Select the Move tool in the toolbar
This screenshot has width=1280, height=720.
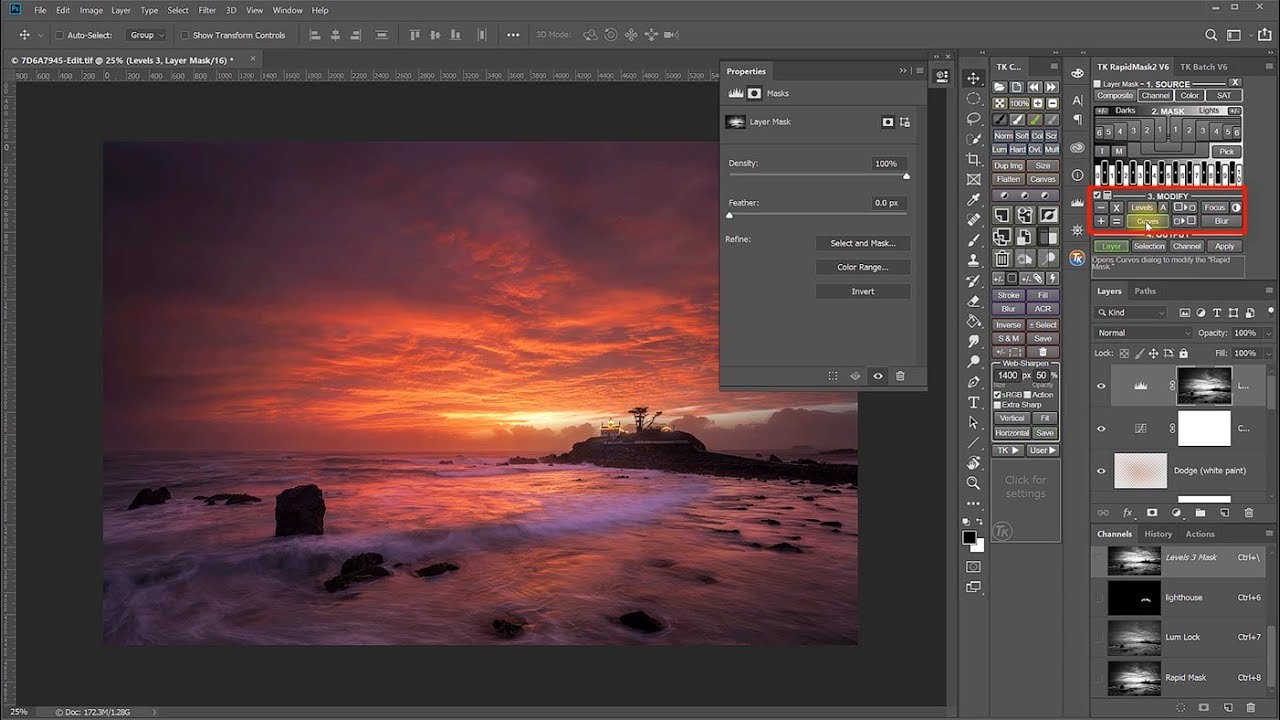[973, 78]
